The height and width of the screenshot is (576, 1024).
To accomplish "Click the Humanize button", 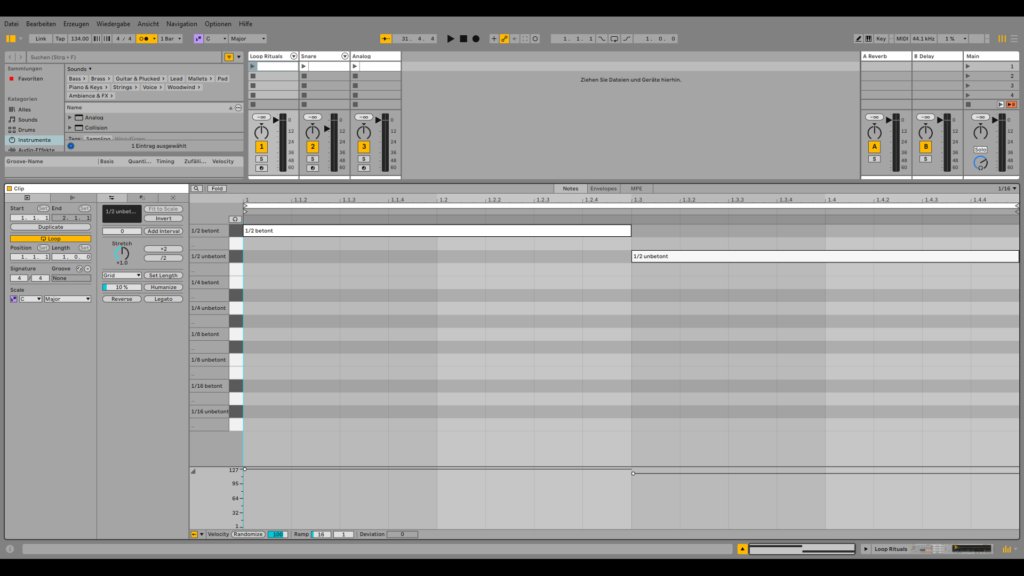I will [163, 287].
